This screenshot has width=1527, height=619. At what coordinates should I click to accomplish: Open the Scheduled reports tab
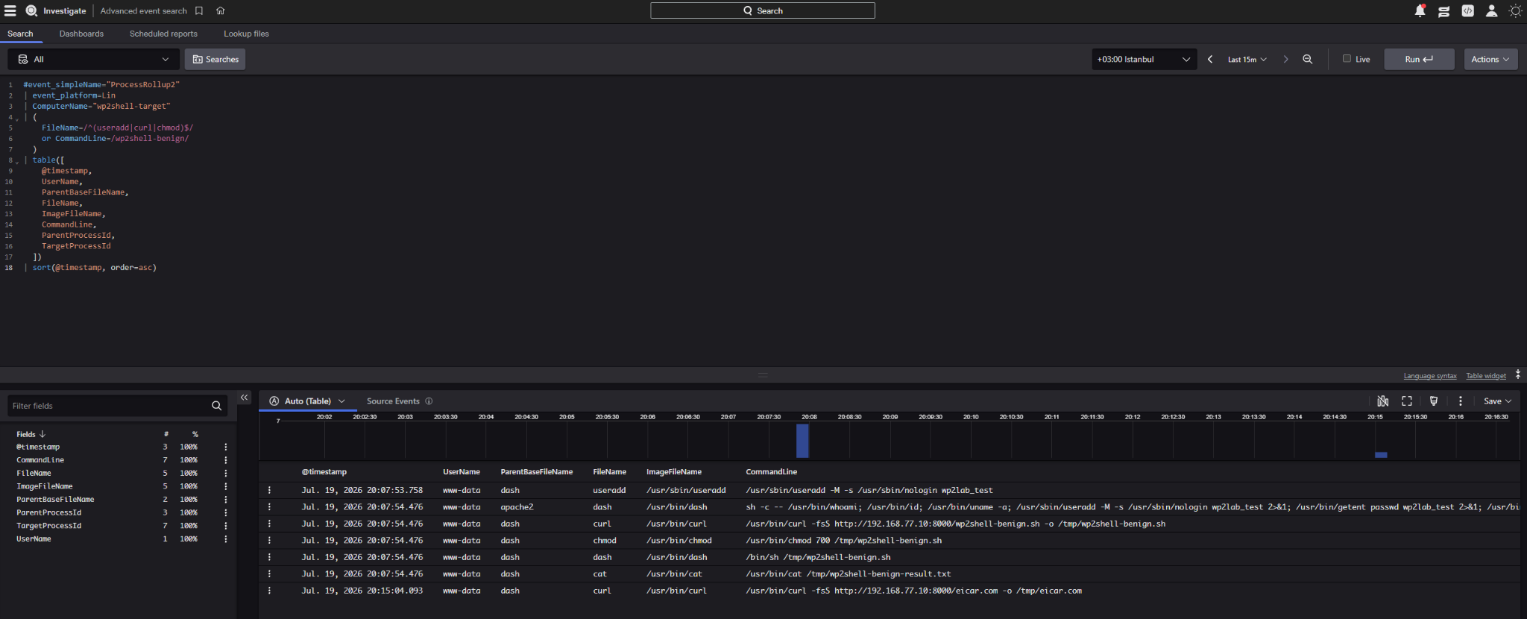pos(163,34)
